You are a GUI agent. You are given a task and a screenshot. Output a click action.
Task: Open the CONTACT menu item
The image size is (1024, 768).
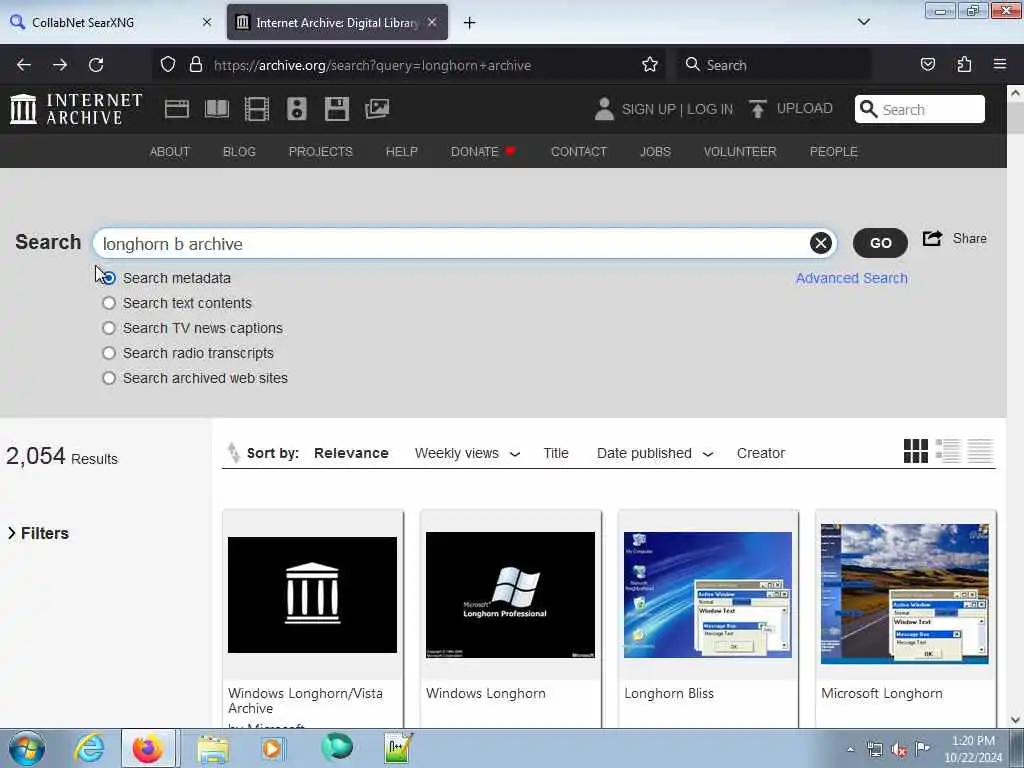coord(579,152)
